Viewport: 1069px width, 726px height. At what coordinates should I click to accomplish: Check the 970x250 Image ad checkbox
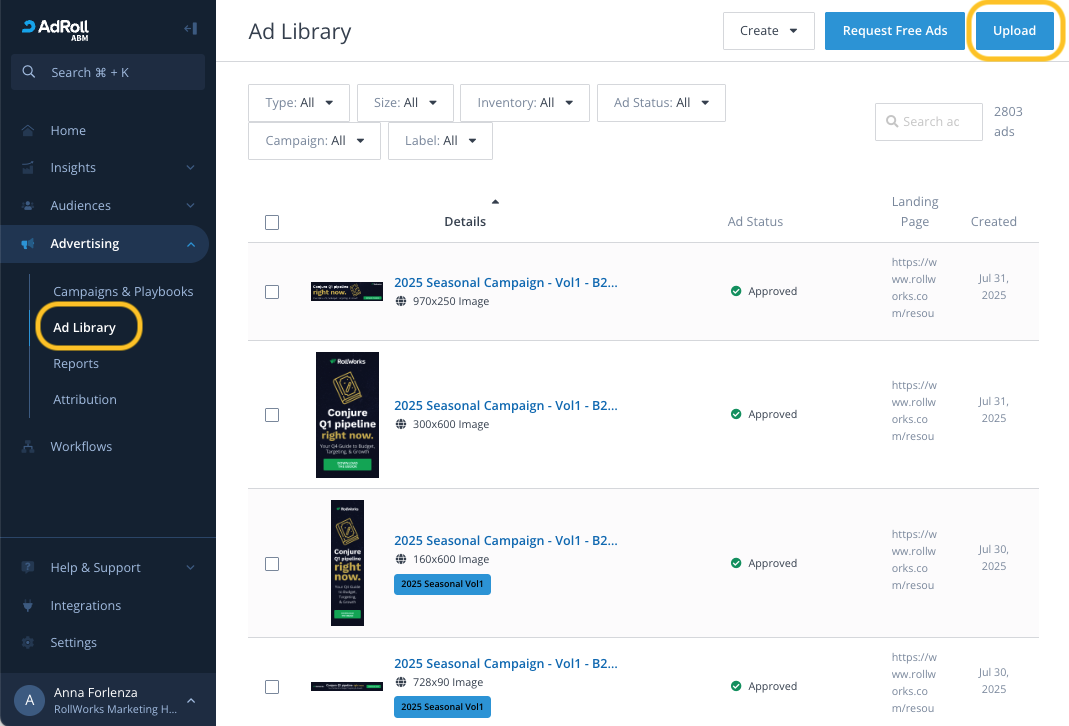[x=272, y=292]
